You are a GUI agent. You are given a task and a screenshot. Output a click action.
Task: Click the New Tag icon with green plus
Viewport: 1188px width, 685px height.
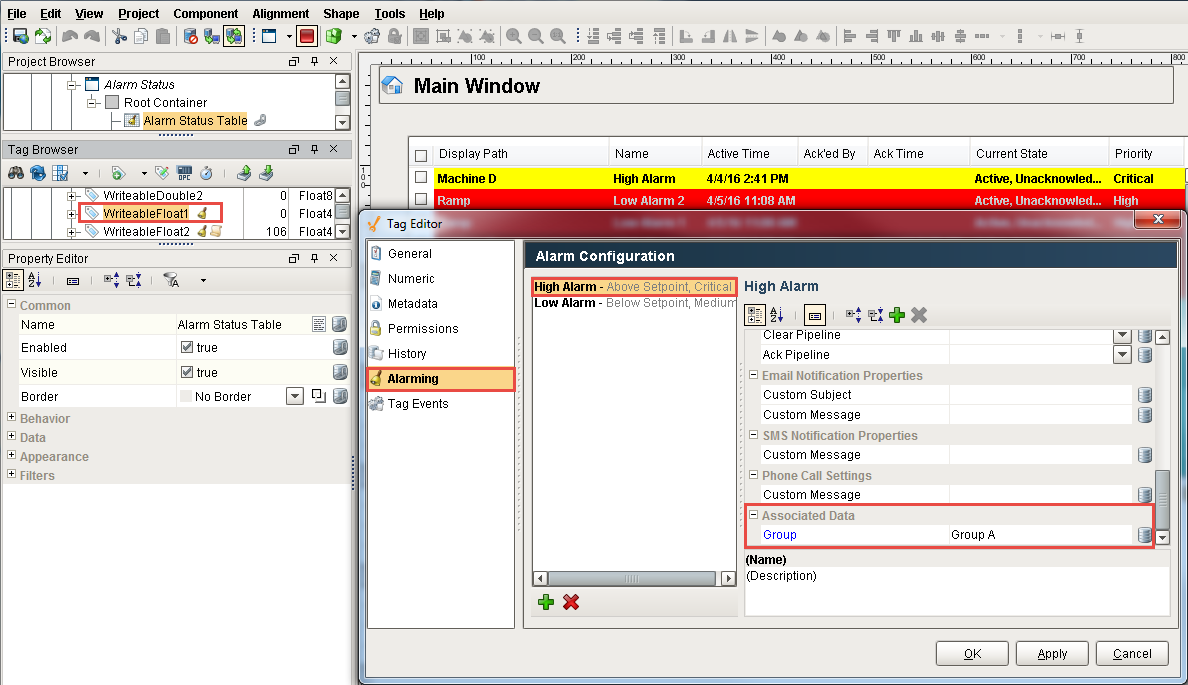(x=117, y=174)
